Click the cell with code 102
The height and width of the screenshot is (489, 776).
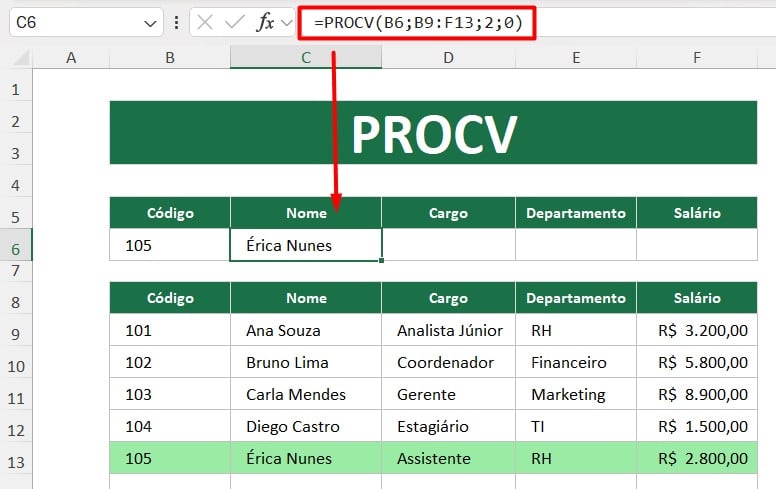[170, 362]
